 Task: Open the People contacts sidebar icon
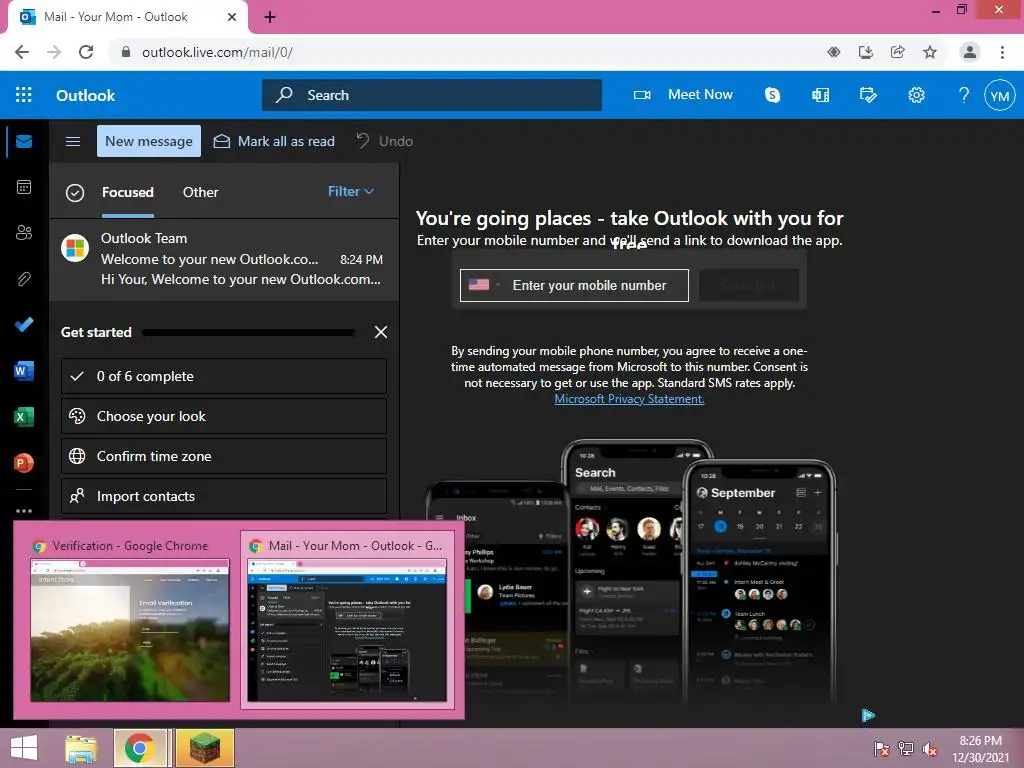[24, 232]
